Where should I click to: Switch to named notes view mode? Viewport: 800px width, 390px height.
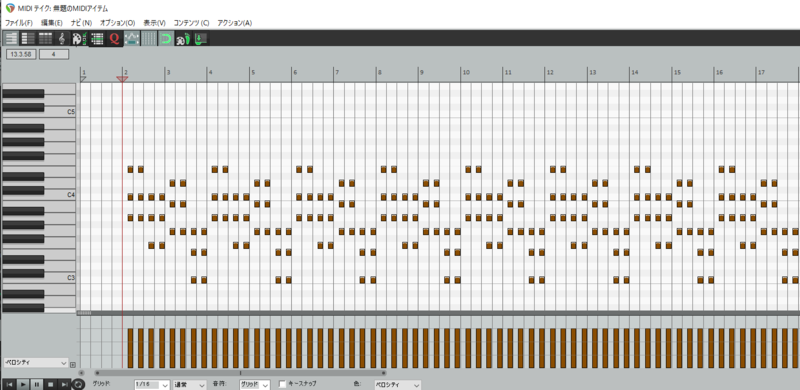tap(28, 38)
